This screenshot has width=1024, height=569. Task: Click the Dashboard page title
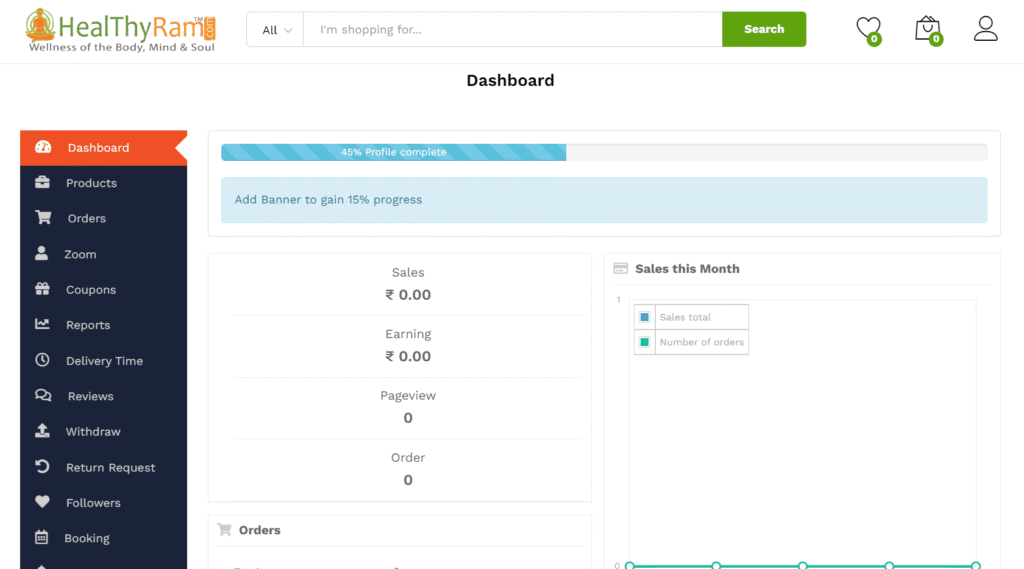tap(510, 80)
